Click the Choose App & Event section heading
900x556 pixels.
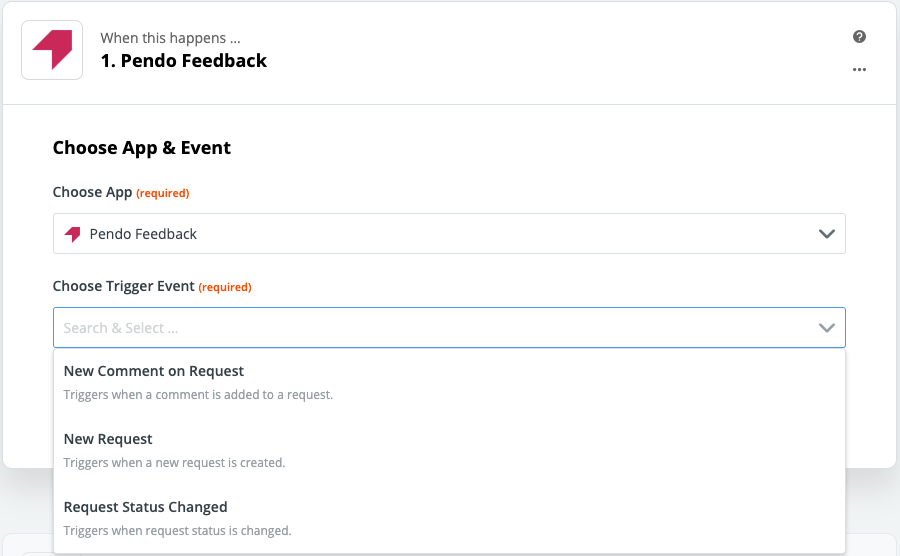(x=142, y=148)
